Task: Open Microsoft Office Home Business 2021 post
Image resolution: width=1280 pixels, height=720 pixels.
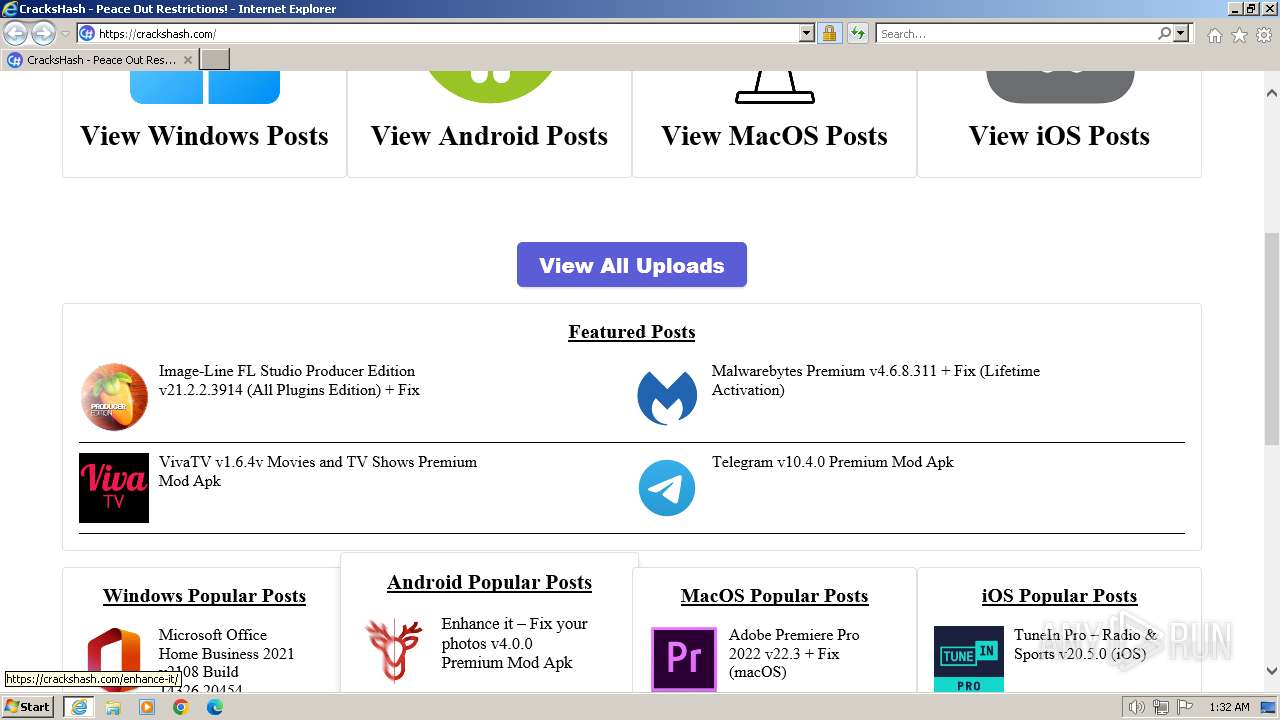Action: [227, 660]
